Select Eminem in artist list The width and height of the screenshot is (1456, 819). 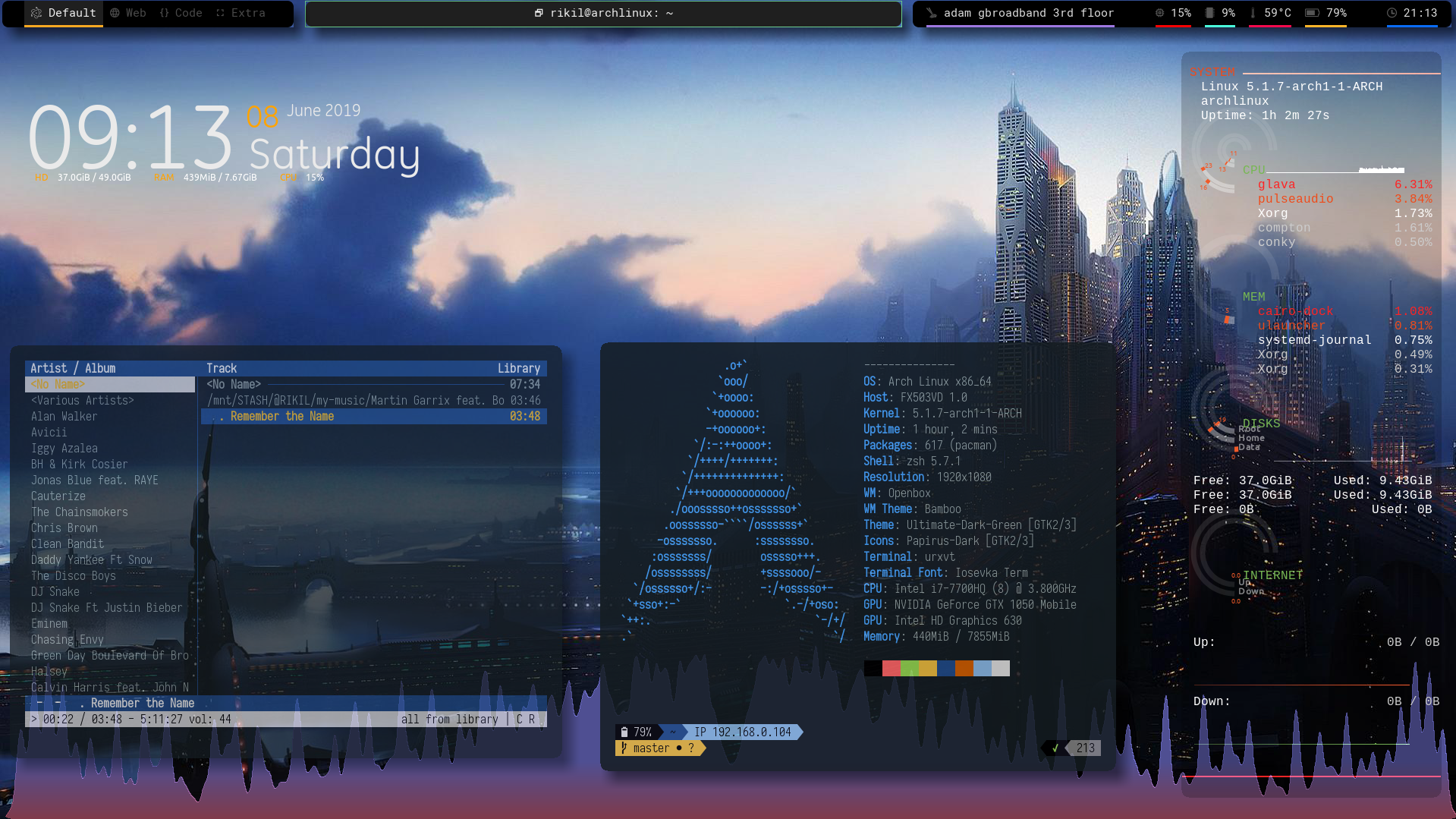(x=49, y=623)
